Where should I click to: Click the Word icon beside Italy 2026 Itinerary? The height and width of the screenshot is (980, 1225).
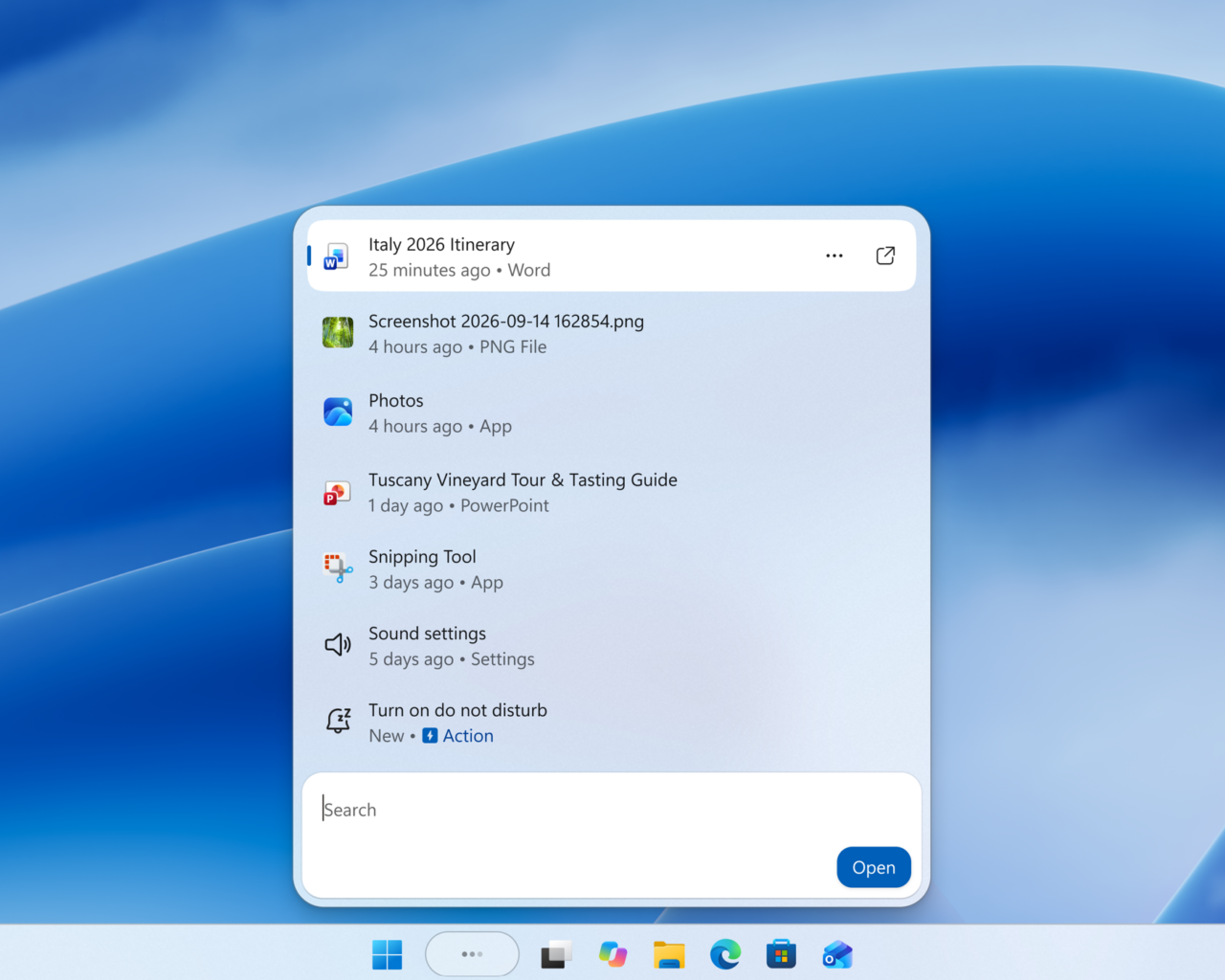click(336, 256)
